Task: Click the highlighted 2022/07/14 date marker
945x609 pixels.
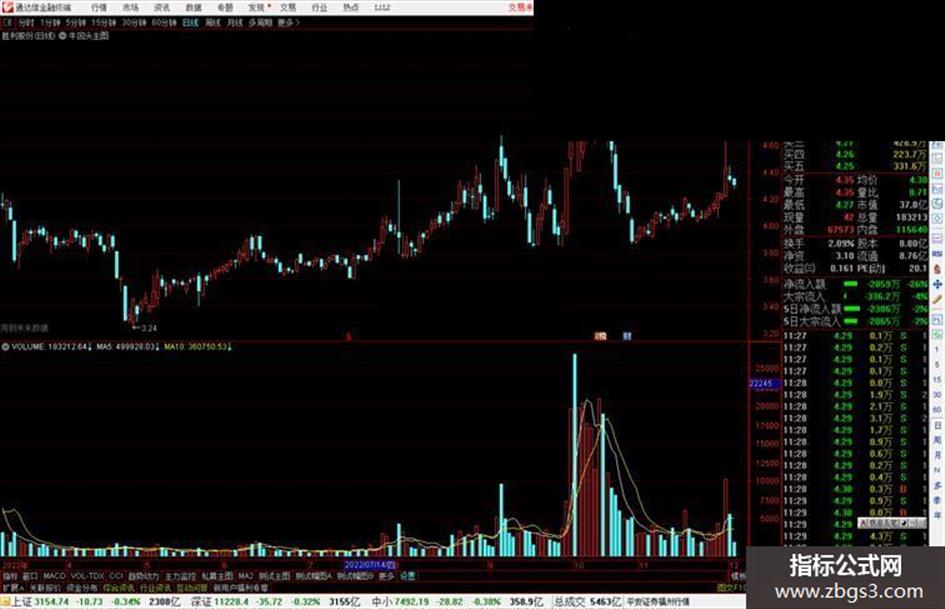Action: pyautogui.click(x=369, y=565)
